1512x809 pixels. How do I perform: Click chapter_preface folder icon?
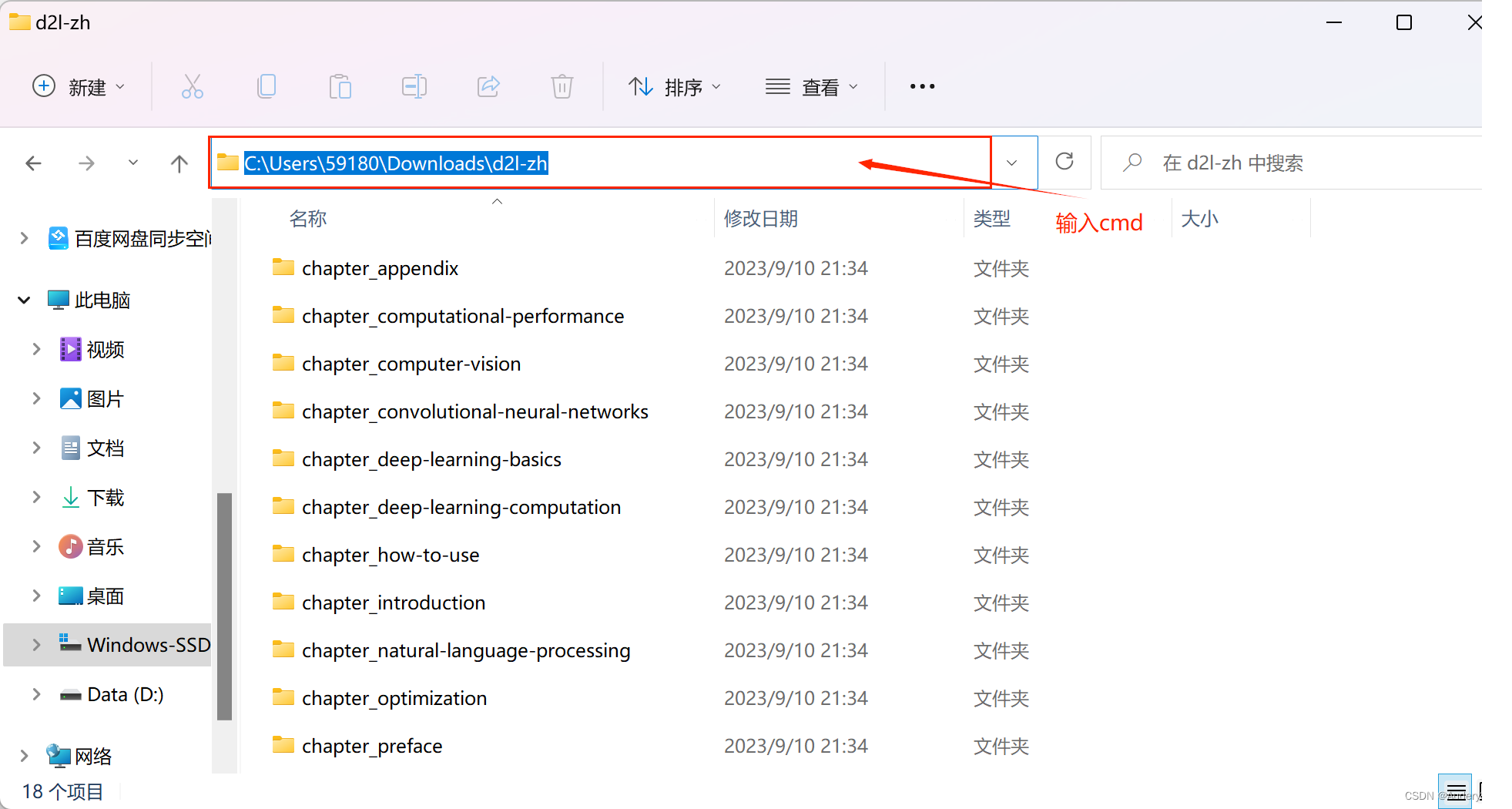point(283,745)
